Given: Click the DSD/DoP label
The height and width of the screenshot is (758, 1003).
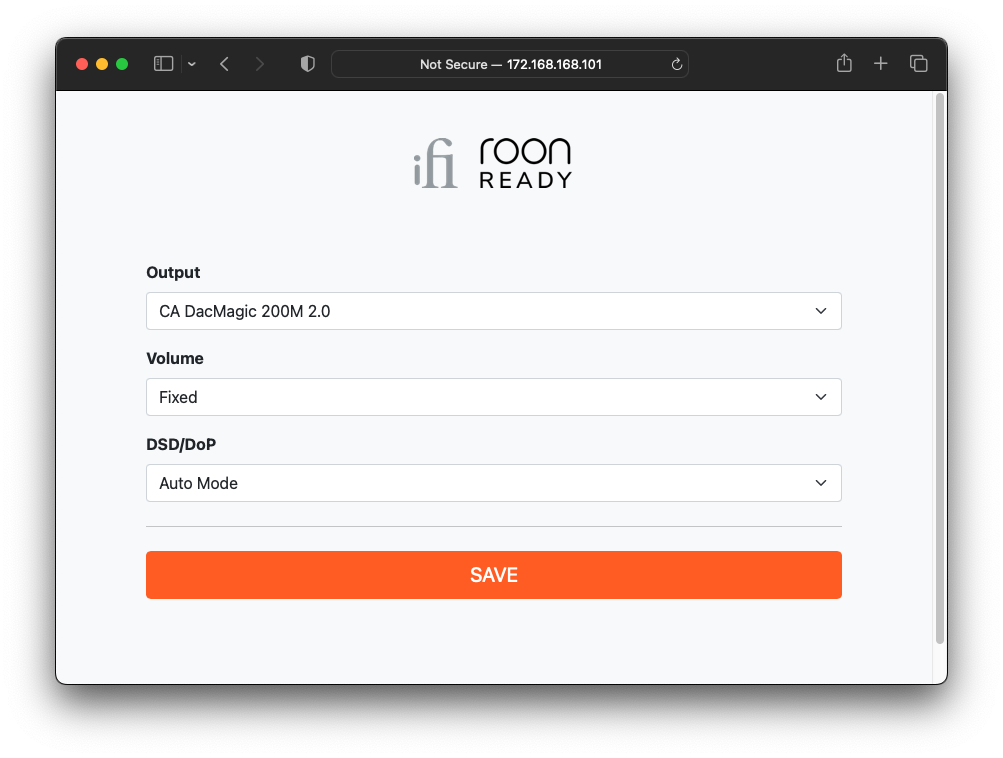Looking at the screenshot, I should (x=181, y=445).
